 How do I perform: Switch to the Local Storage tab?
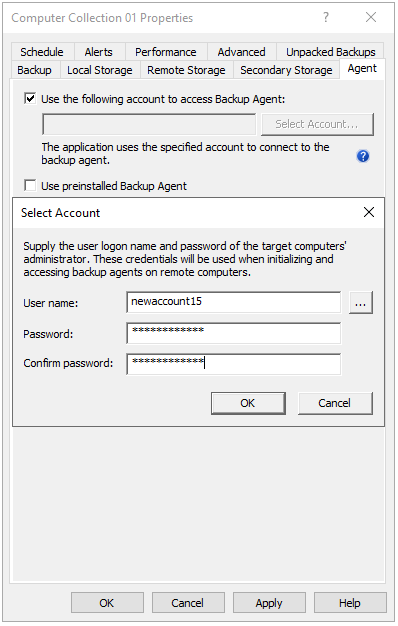(100, 70)
